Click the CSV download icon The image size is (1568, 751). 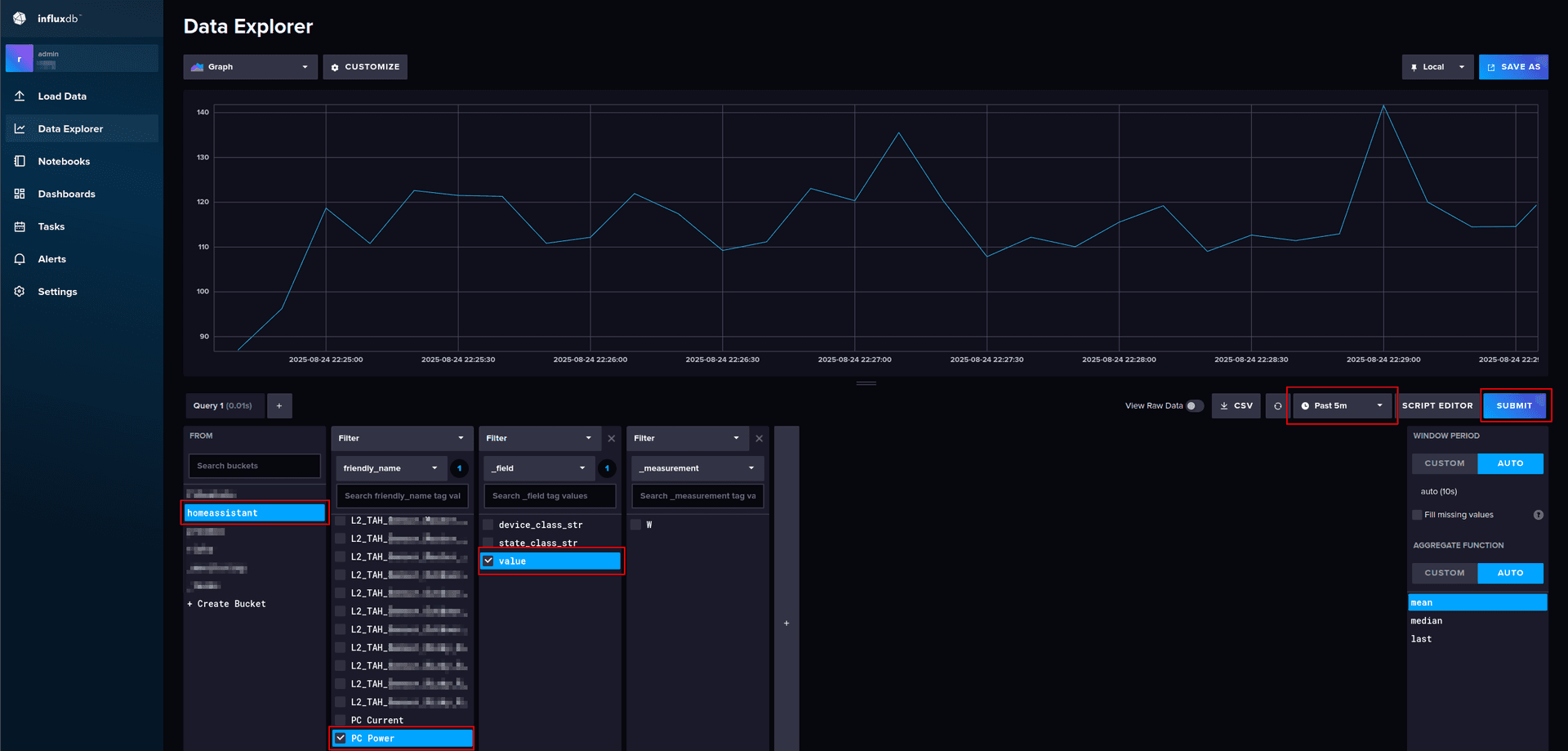tap(1224, 405)
